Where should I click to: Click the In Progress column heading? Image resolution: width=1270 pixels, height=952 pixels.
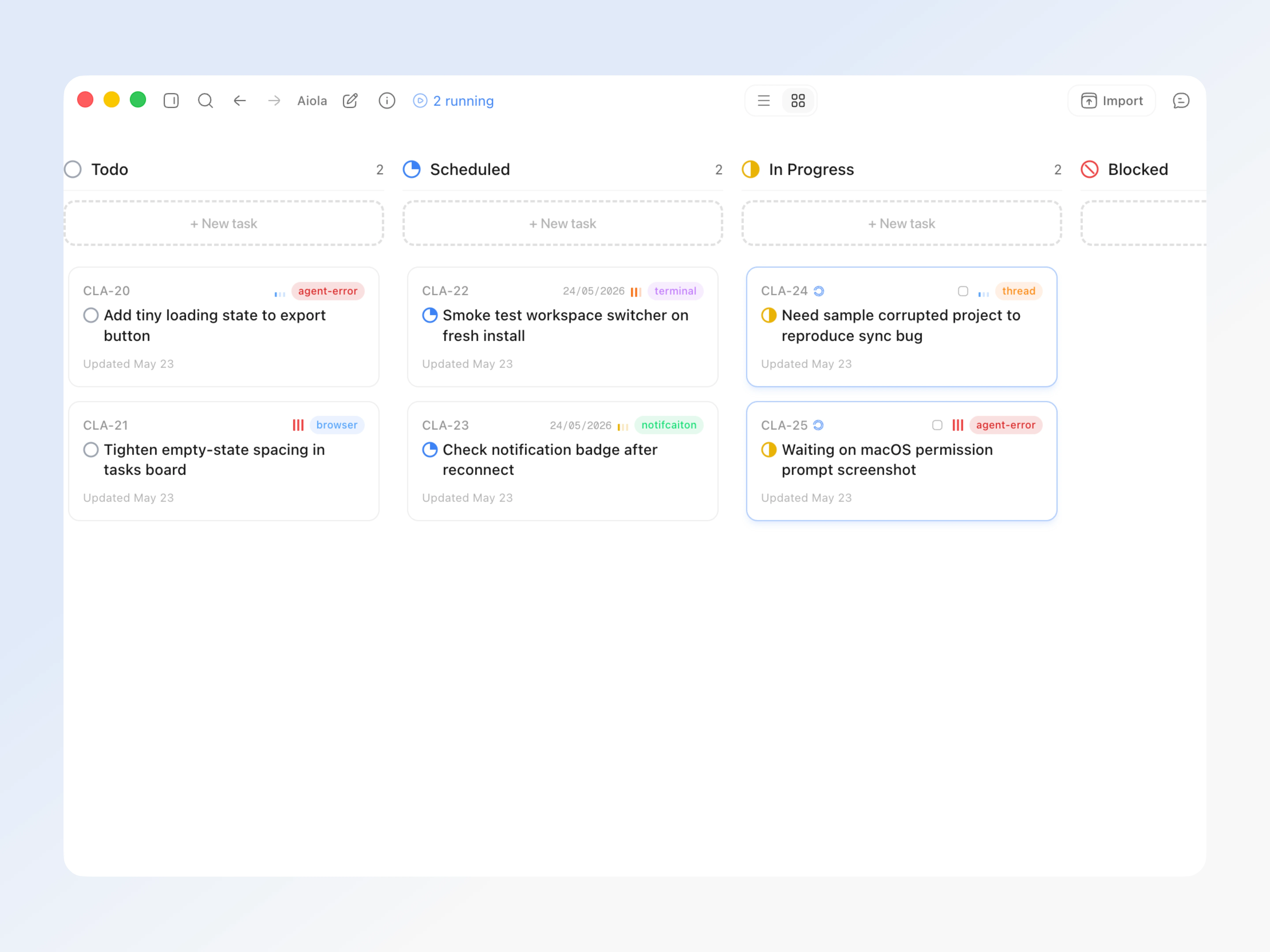[x=811, y=169]
